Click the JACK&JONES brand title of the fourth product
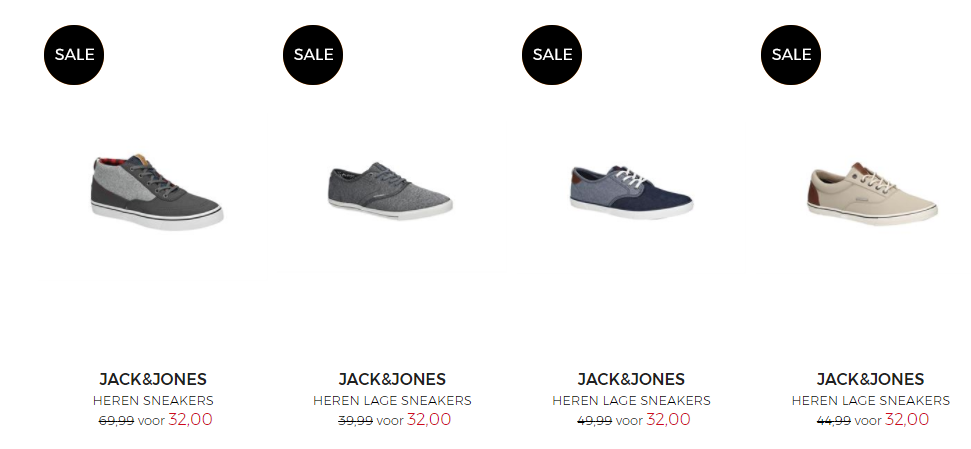Viewport: 971px width, 449px height. [x=870, y=379]
